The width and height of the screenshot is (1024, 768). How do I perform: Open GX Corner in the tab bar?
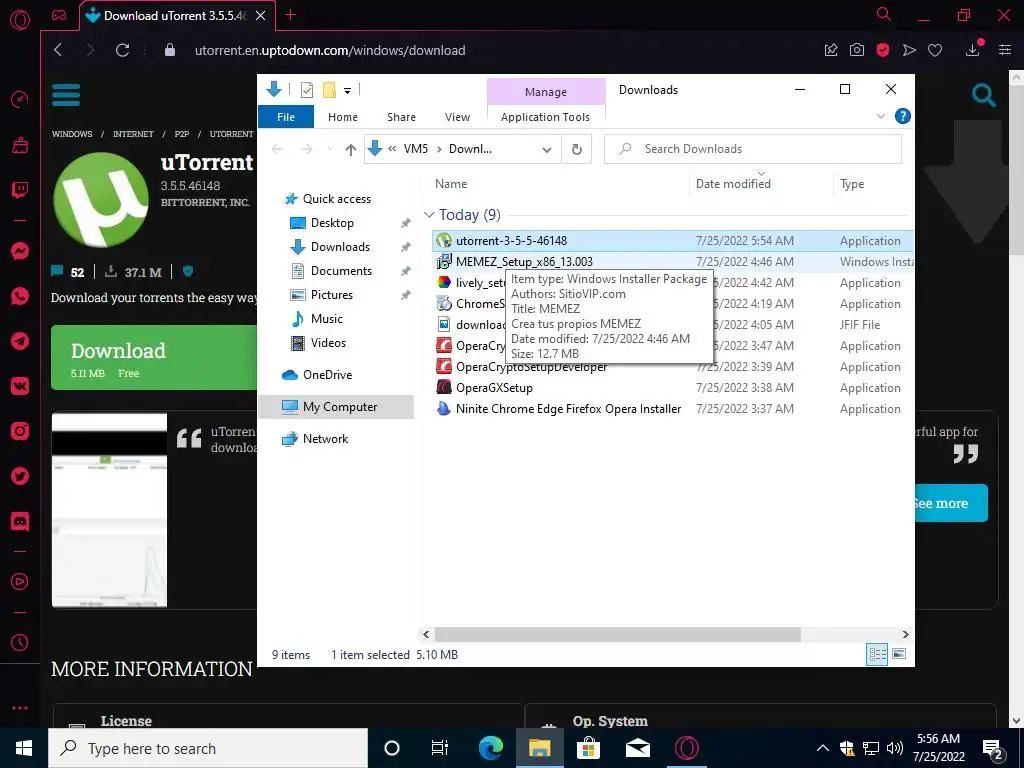[x=59, y=15]
